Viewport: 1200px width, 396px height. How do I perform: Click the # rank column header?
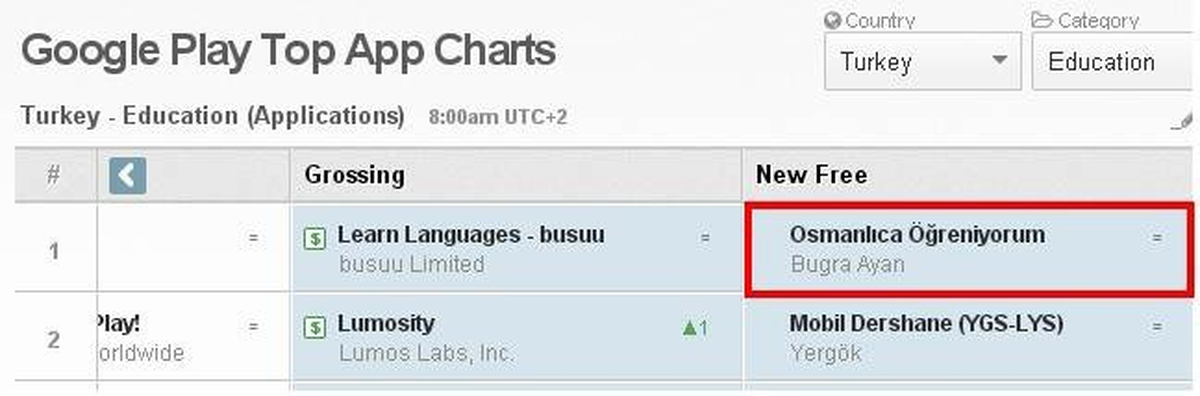(x=54, y=176)
